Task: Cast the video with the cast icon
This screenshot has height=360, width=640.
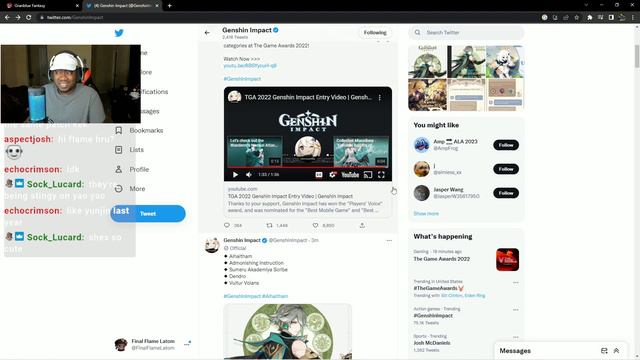Action: click(x=368, y=175)
